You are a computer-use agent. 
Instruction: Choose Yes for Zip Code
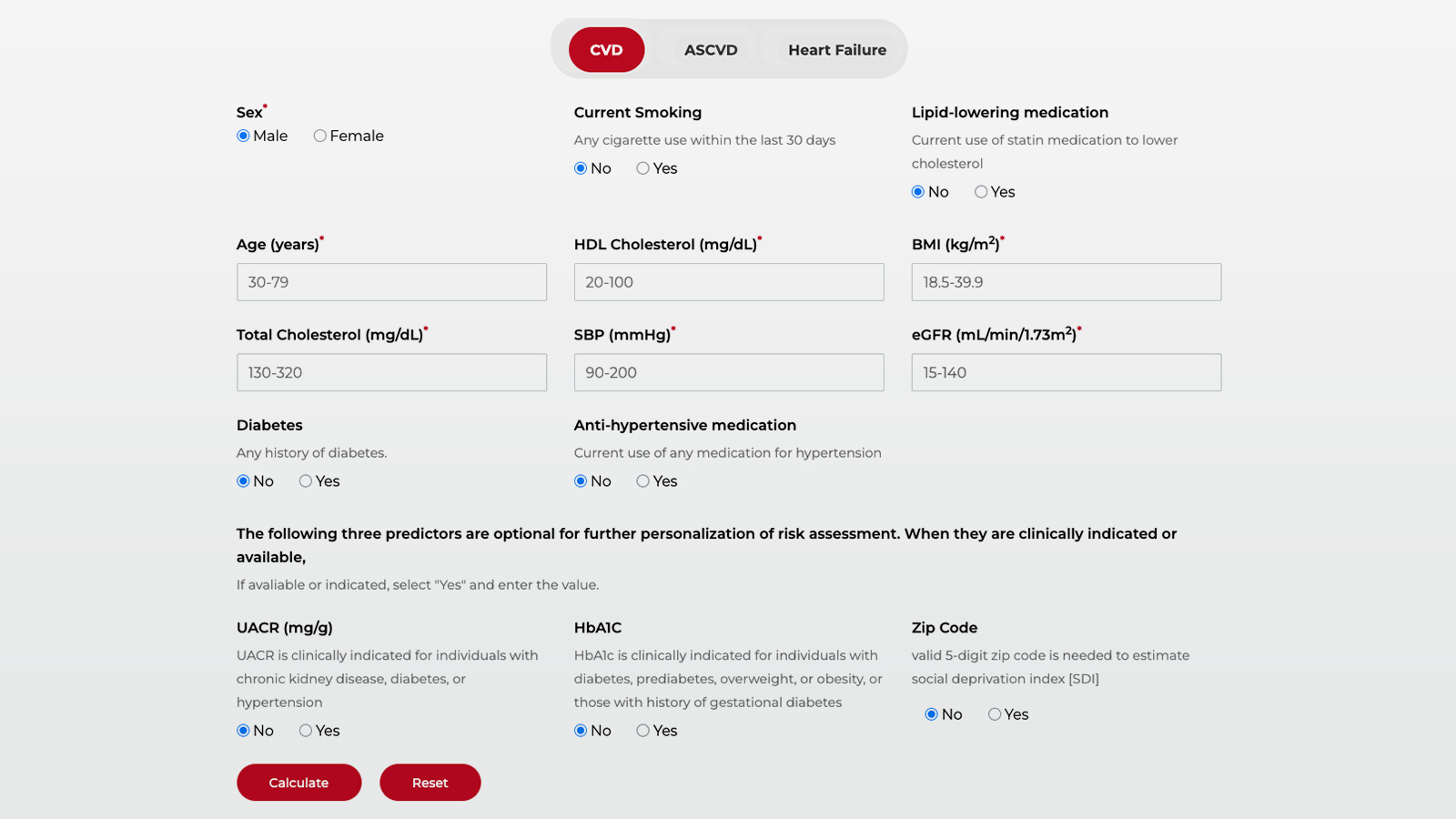coord(995,714)
